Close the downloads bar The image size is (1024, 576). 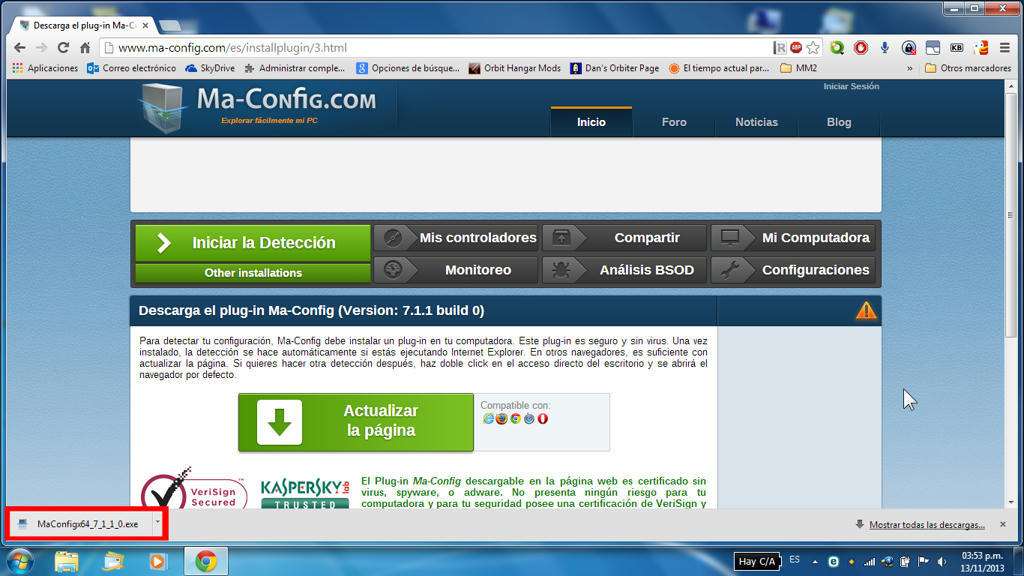[x=1003, y=524]
